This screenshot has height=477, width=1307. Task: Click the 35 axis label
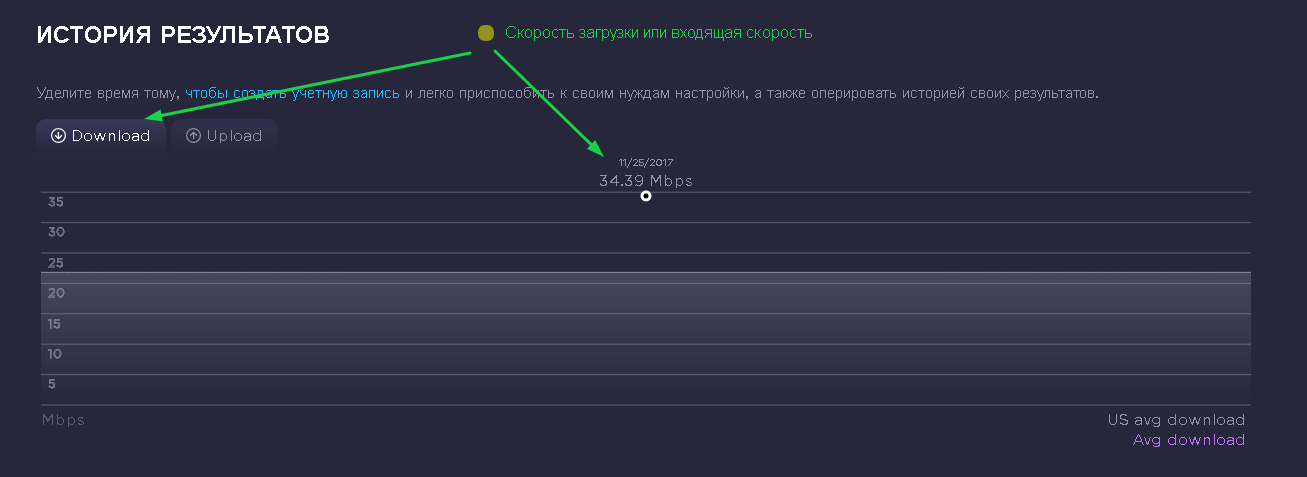coord(56,202)
